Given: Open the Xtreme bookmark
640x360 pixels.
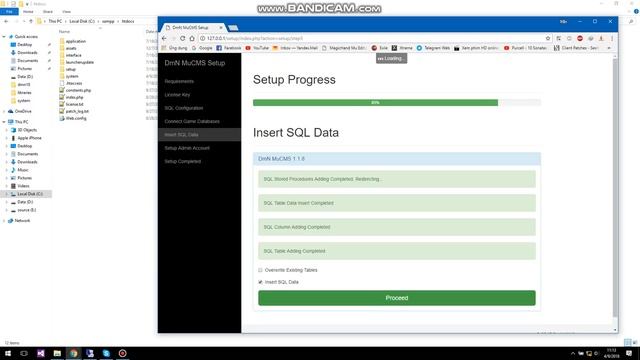Looking at the screenshot, I should pos(402,48).
